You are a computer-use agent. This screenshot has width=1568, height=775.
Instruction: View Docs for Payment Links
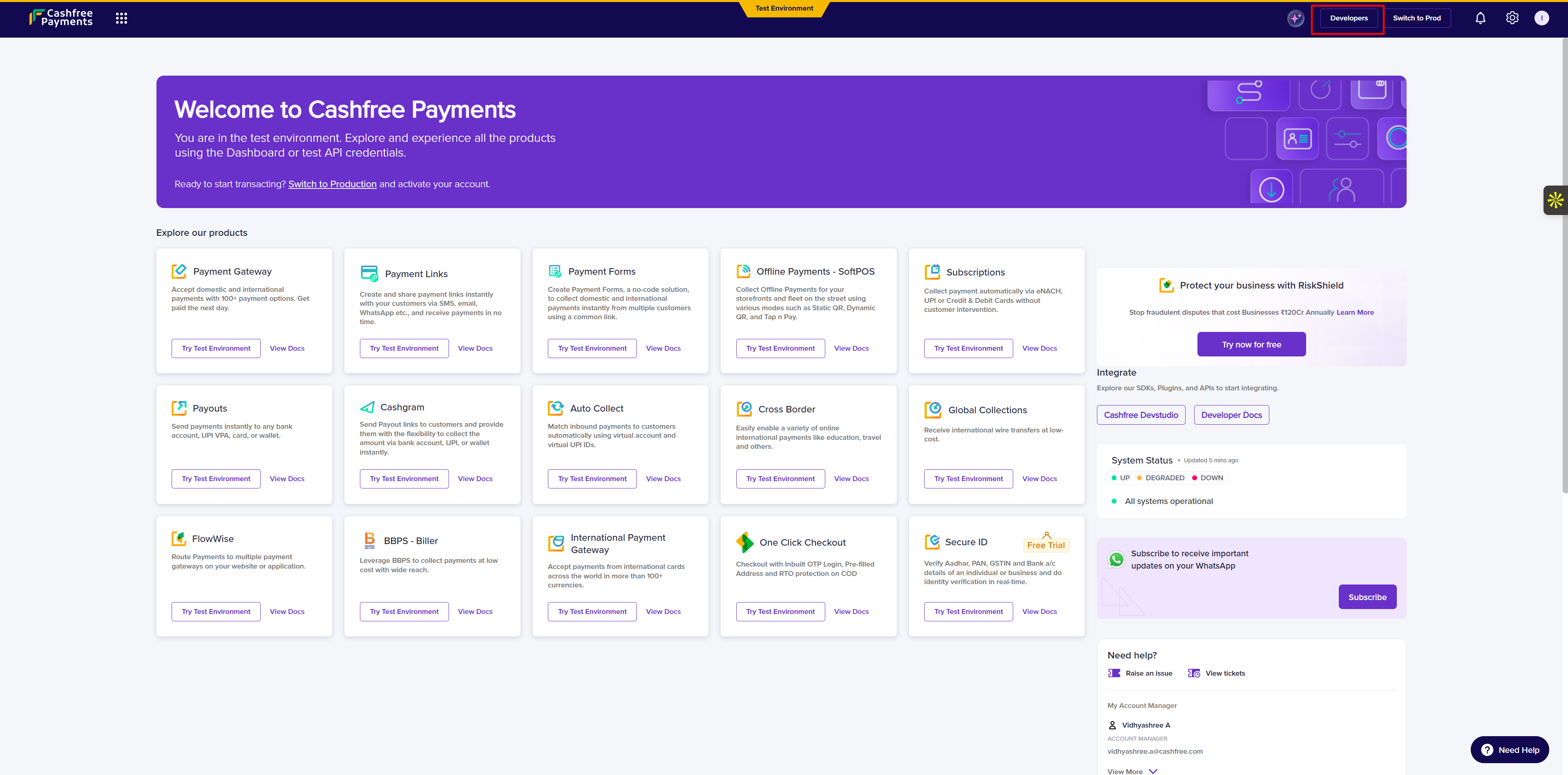coord(475,348)
